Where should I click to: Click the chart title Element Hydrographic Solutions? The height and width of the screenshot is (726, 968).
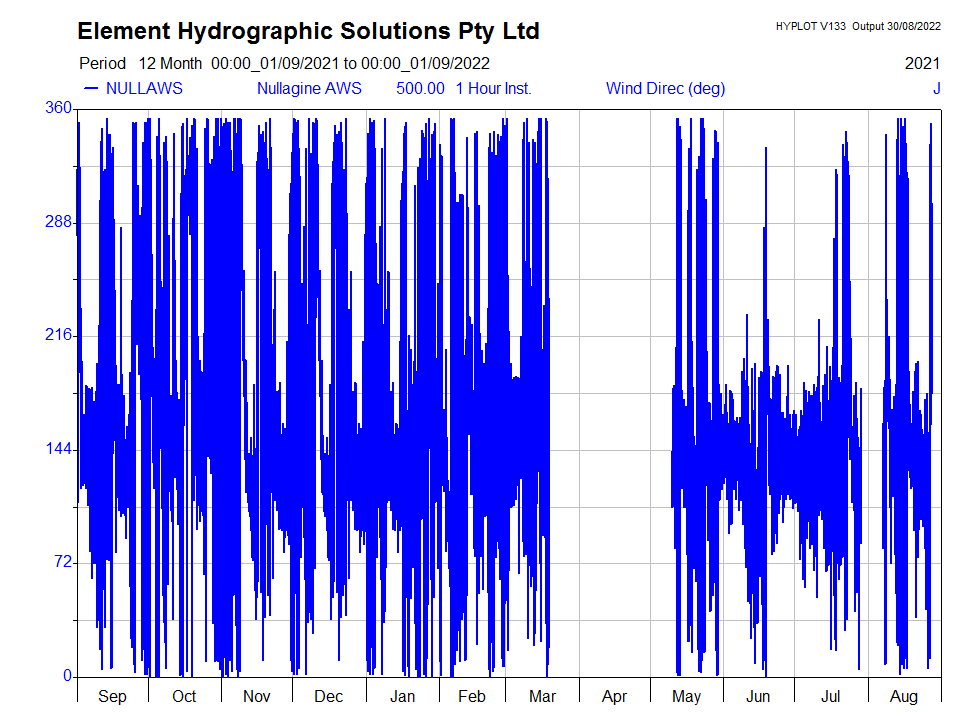(308, 31)
